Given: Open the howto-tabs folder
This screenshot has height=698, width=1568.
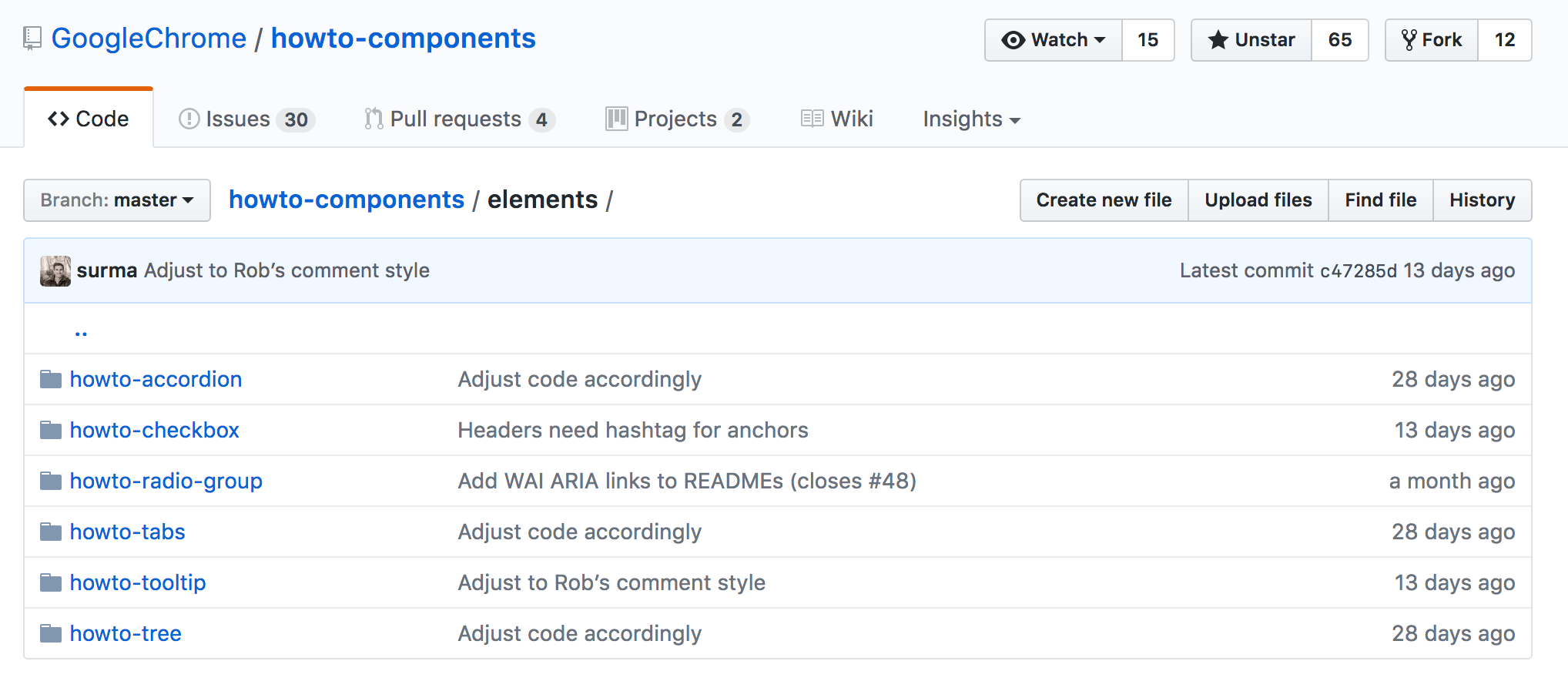Looking at the screenshot, I should 128,532.
